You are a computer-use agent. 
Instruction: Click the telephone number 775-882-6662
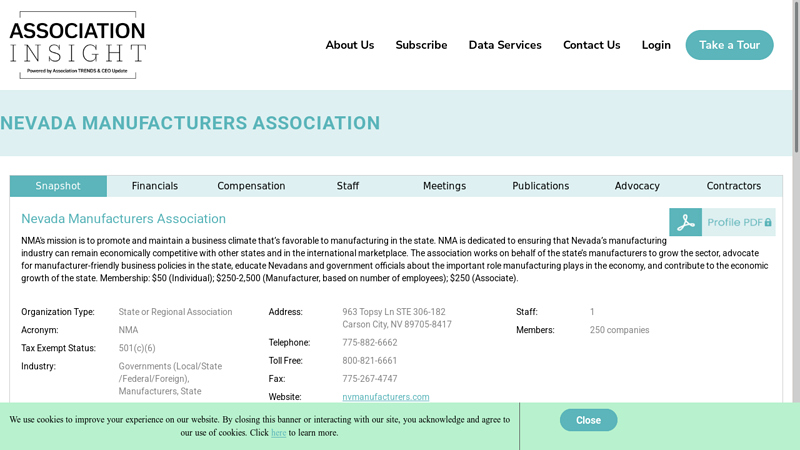(369, 342)
